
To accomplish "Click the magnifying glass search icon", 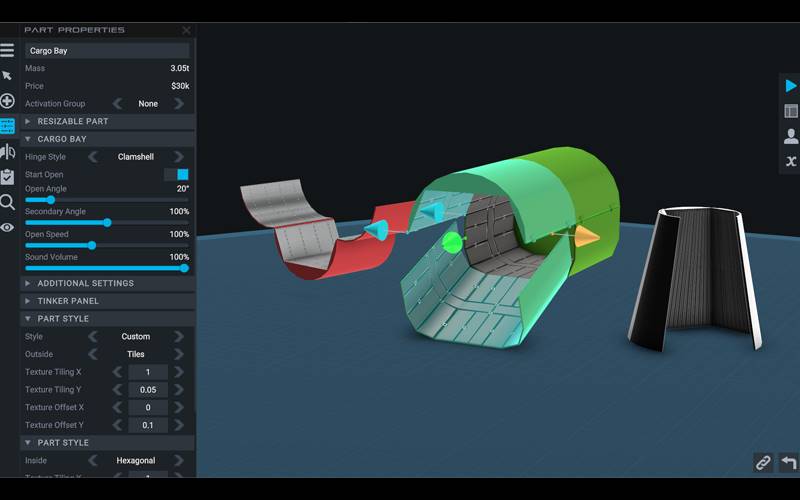I will (x=8, y=202).
